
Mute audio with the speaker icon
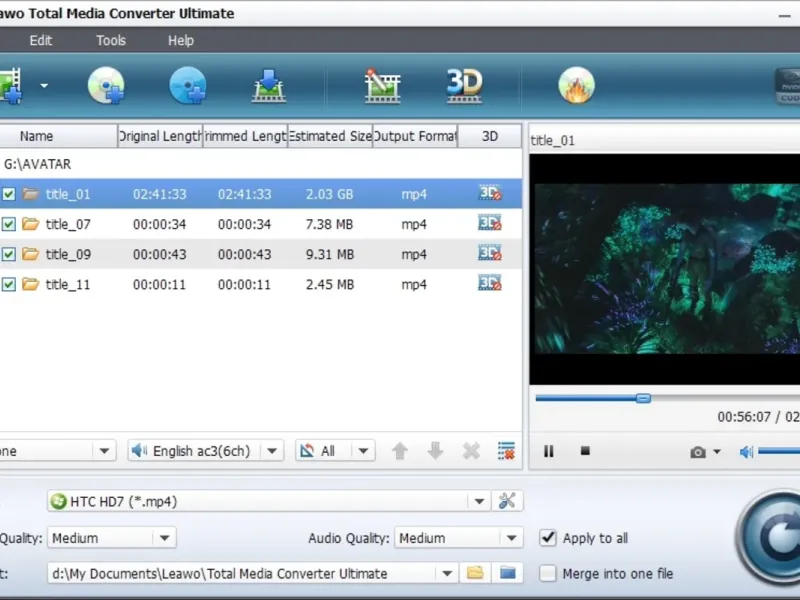pyautogui.click(x=746, y=452)
